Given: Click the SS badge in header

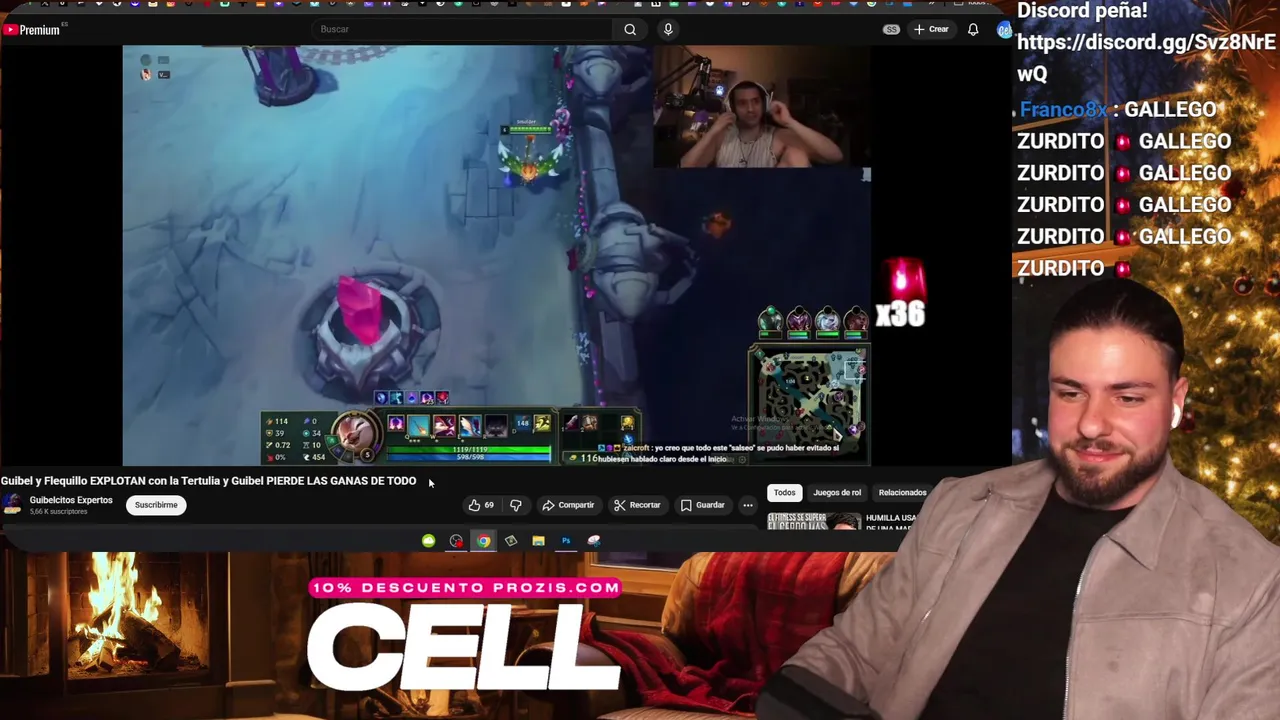Looking at the screenshot, I should tap(891, 29).
